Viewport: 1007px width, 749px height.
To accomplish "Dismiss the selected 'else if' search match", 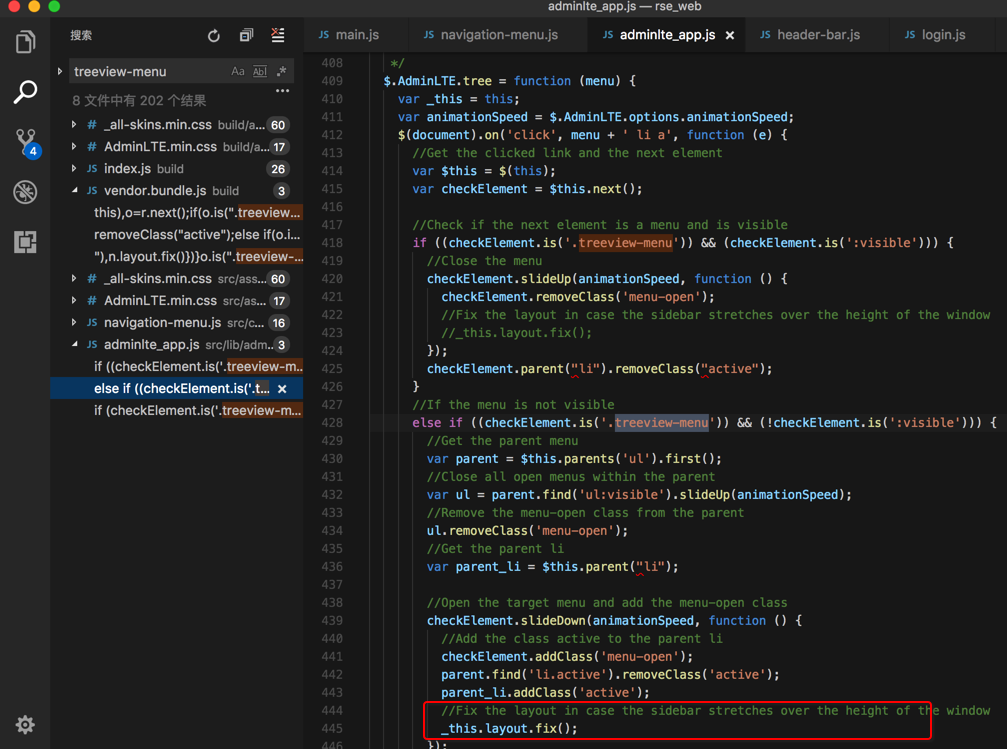I will [282, 389].
